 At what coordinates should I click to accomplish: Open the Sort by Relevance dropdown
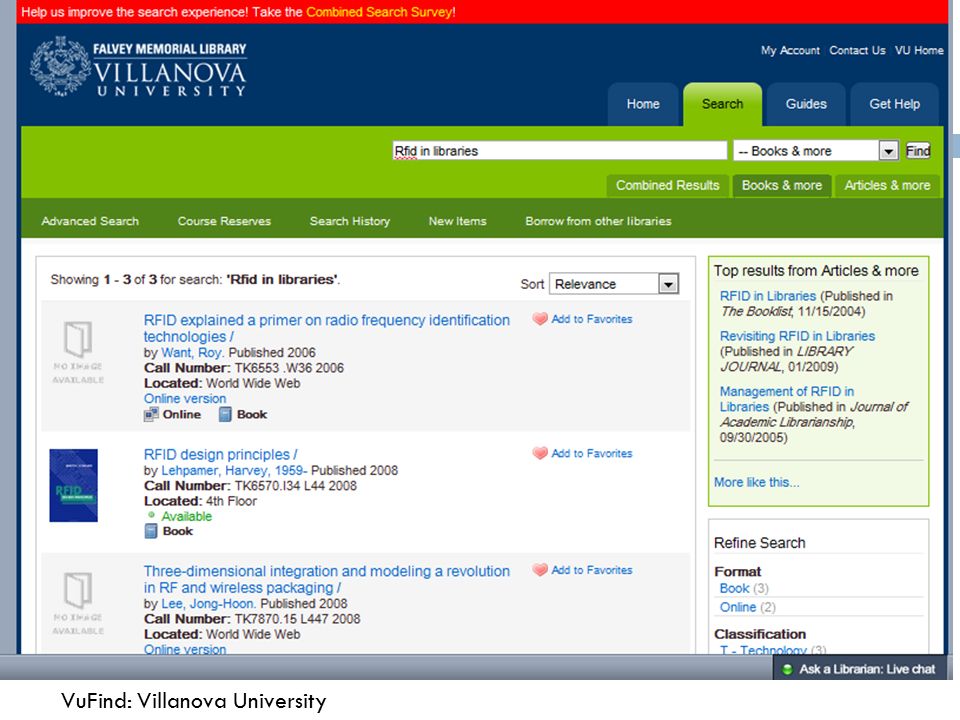point(614,284)
